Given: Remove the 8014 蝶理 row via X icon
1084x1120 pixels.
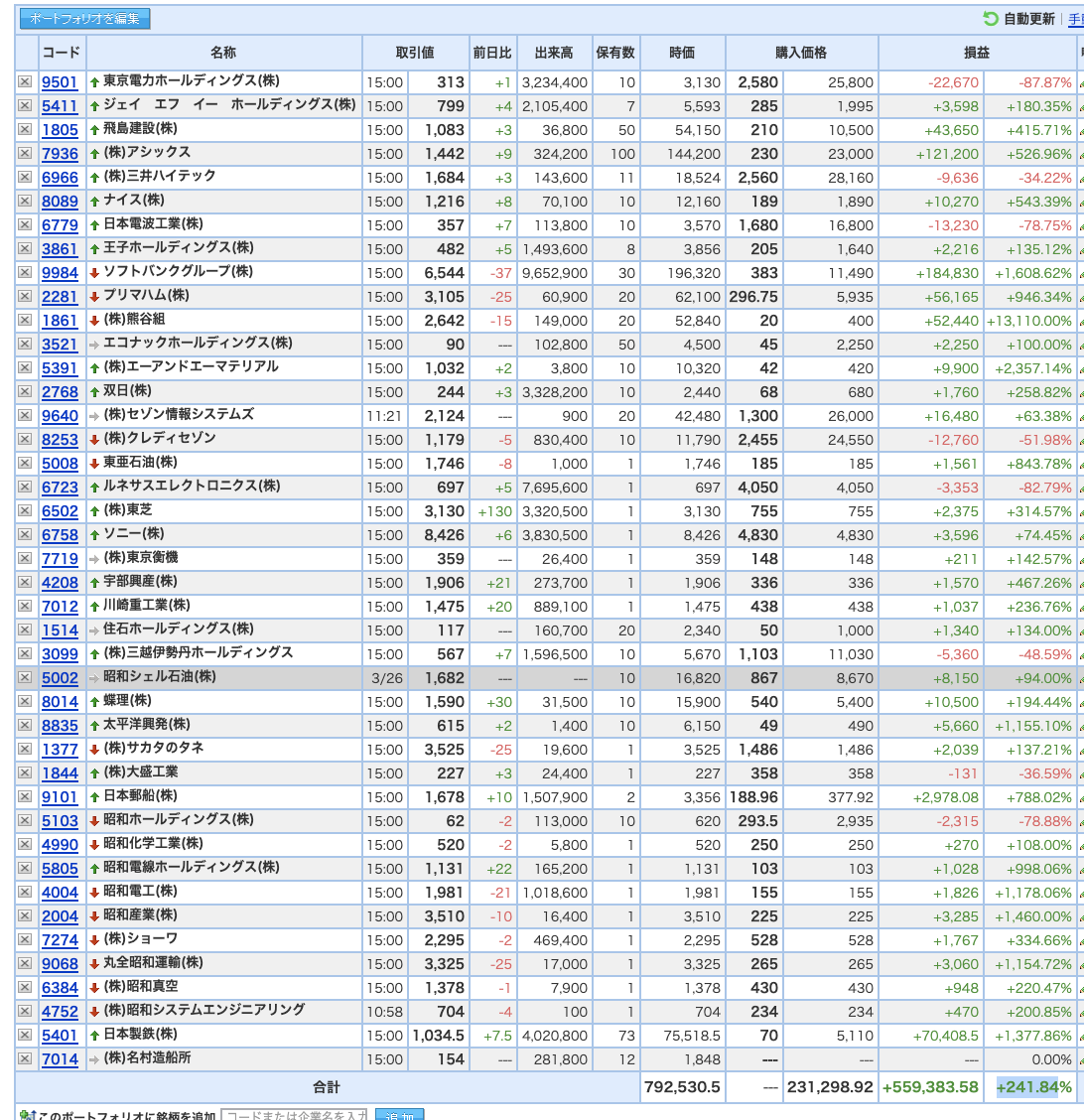Looking at the screenshot, I should click(x=25, y=701).
